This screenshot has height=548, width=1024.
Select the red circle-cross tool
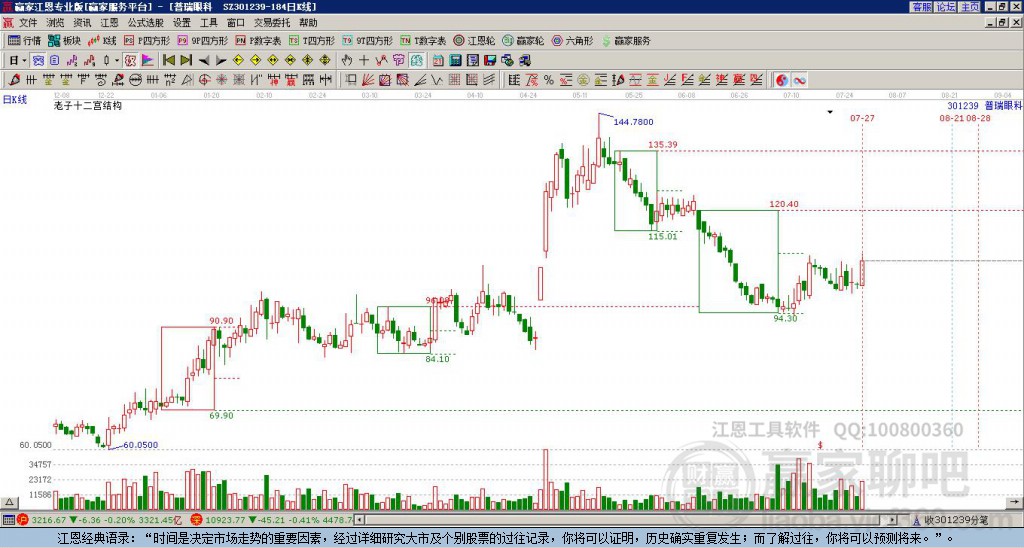pyautogui.click(x=204, y=80)
